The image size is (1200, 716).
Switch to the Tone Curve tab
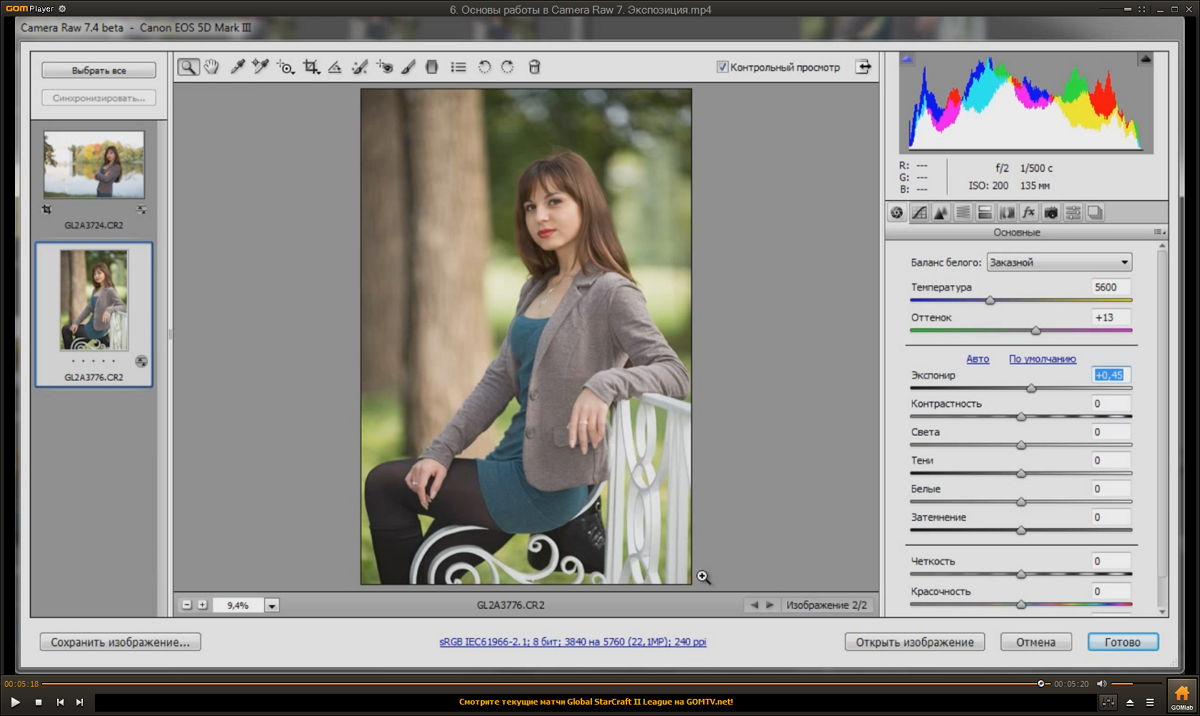[918, 212]
